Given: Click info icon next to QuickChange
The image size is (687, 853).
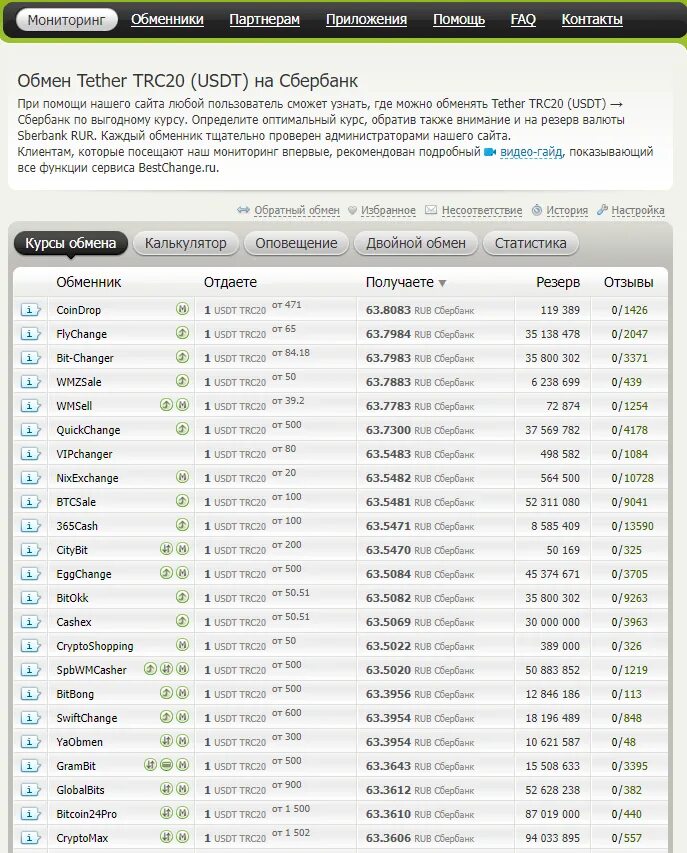Looking at the screenshot, I should [x=30, y=430].
